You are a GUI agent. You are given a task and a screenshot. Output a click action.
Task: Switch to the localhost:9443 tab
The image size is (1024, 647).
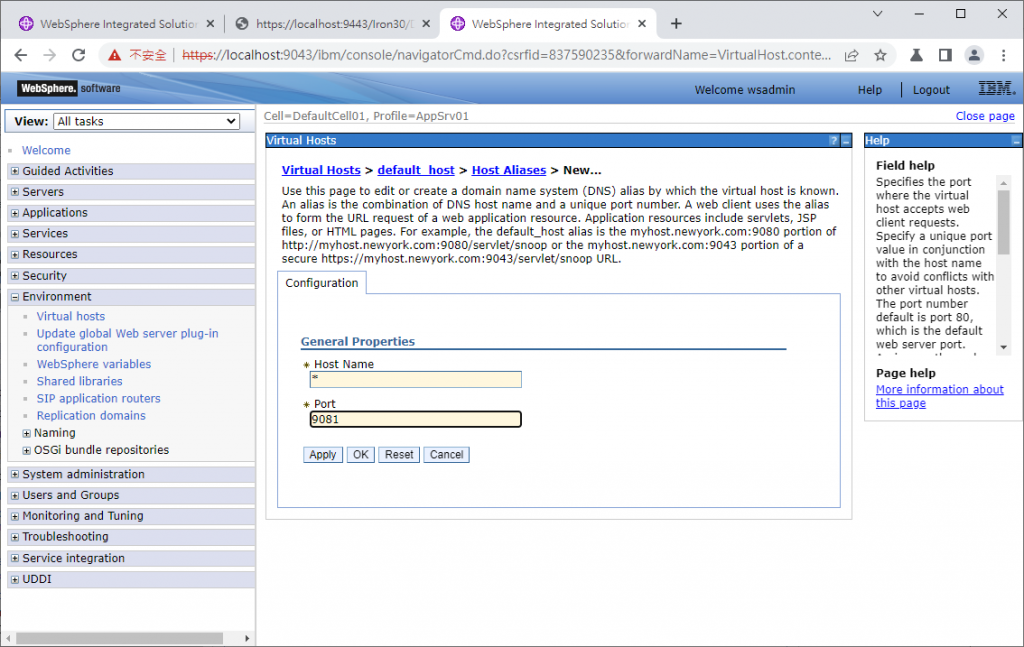click(x=333, y=24)
